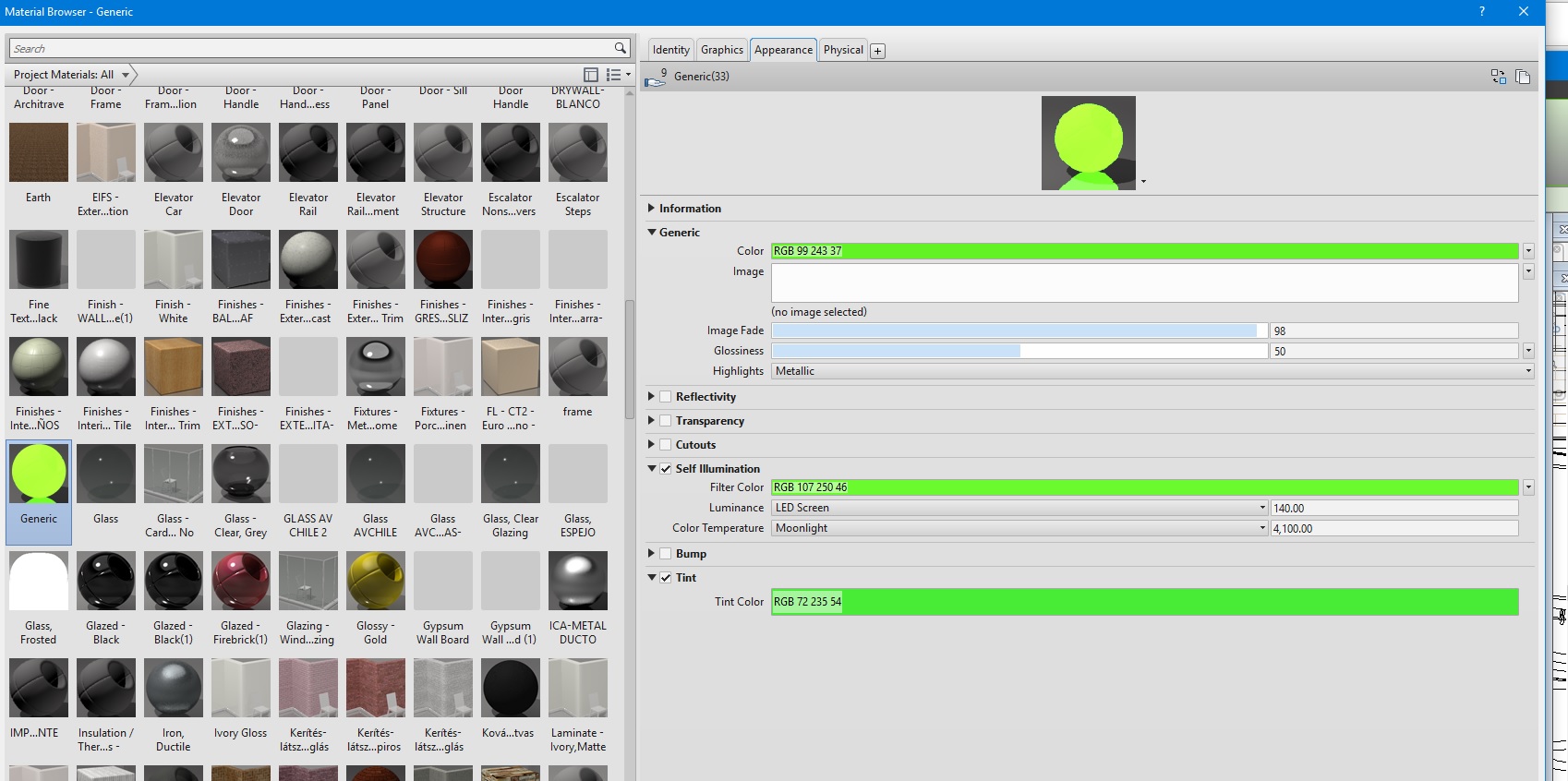Toggle the library panel view icon
1568x781 pixels.
click(591, 75)
